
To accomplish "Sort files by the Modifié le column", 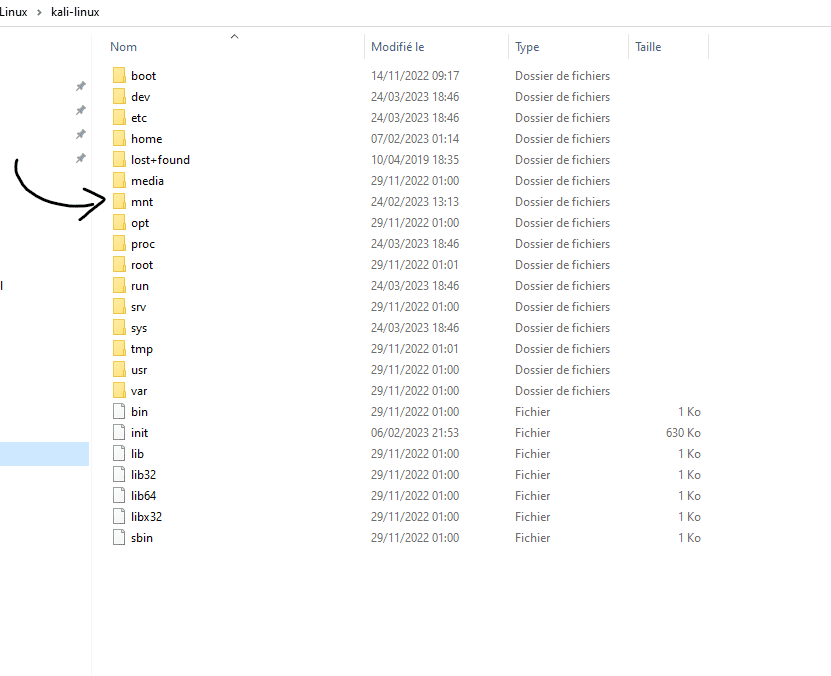I will [397, 47].
